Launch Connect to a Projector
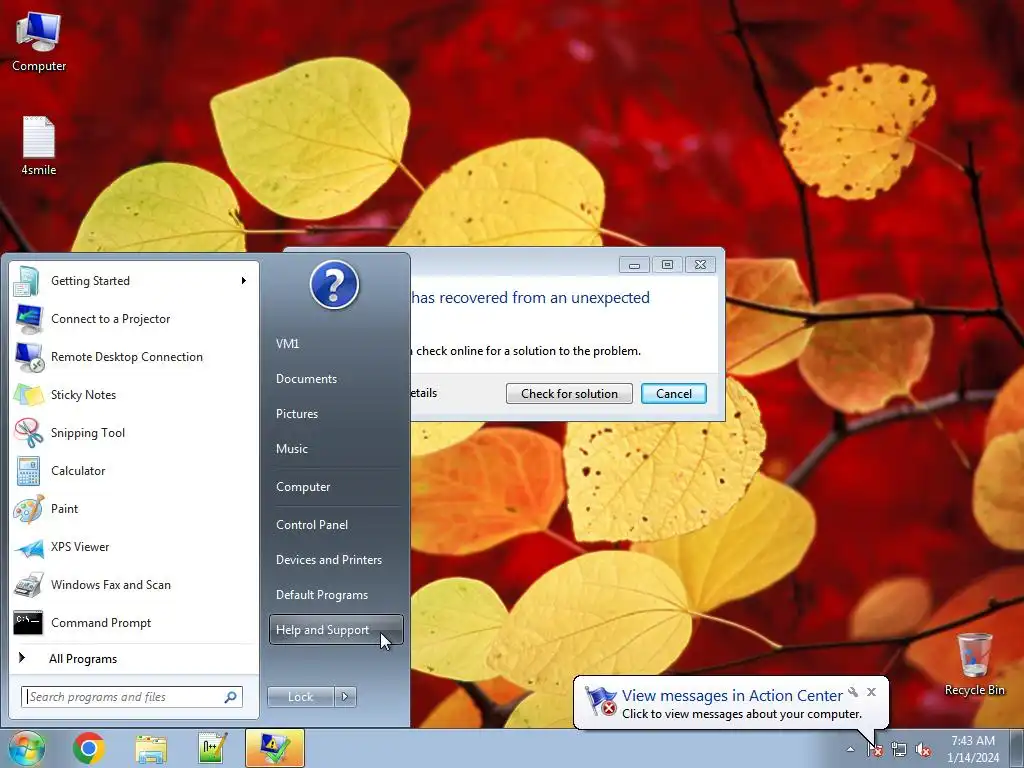This screenshot has width=1024, height=768. [133, 319]
